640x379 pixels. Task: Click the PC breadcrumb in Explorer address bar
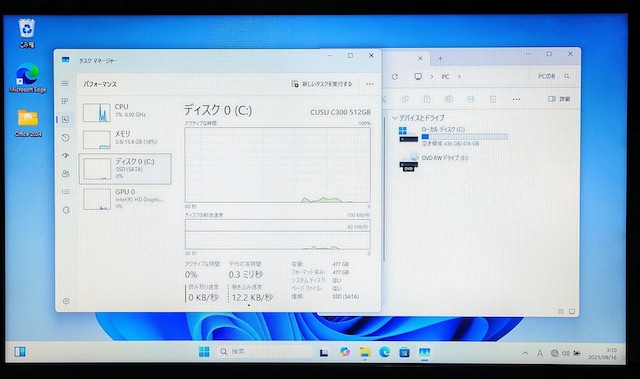pyautogui.click(x=445, y=77)
